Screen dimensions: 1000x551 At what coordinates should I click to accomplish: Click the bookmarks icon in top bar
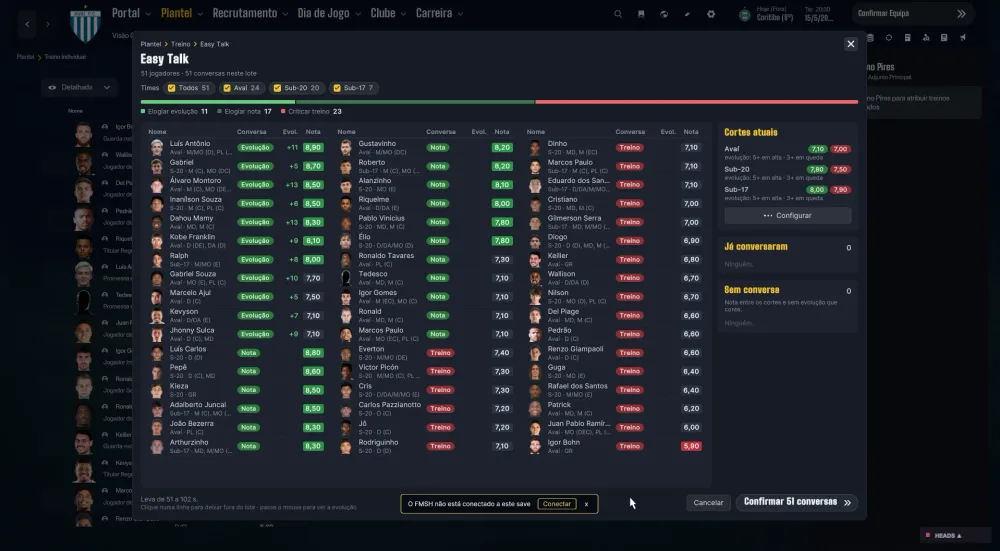coord(641,14)
